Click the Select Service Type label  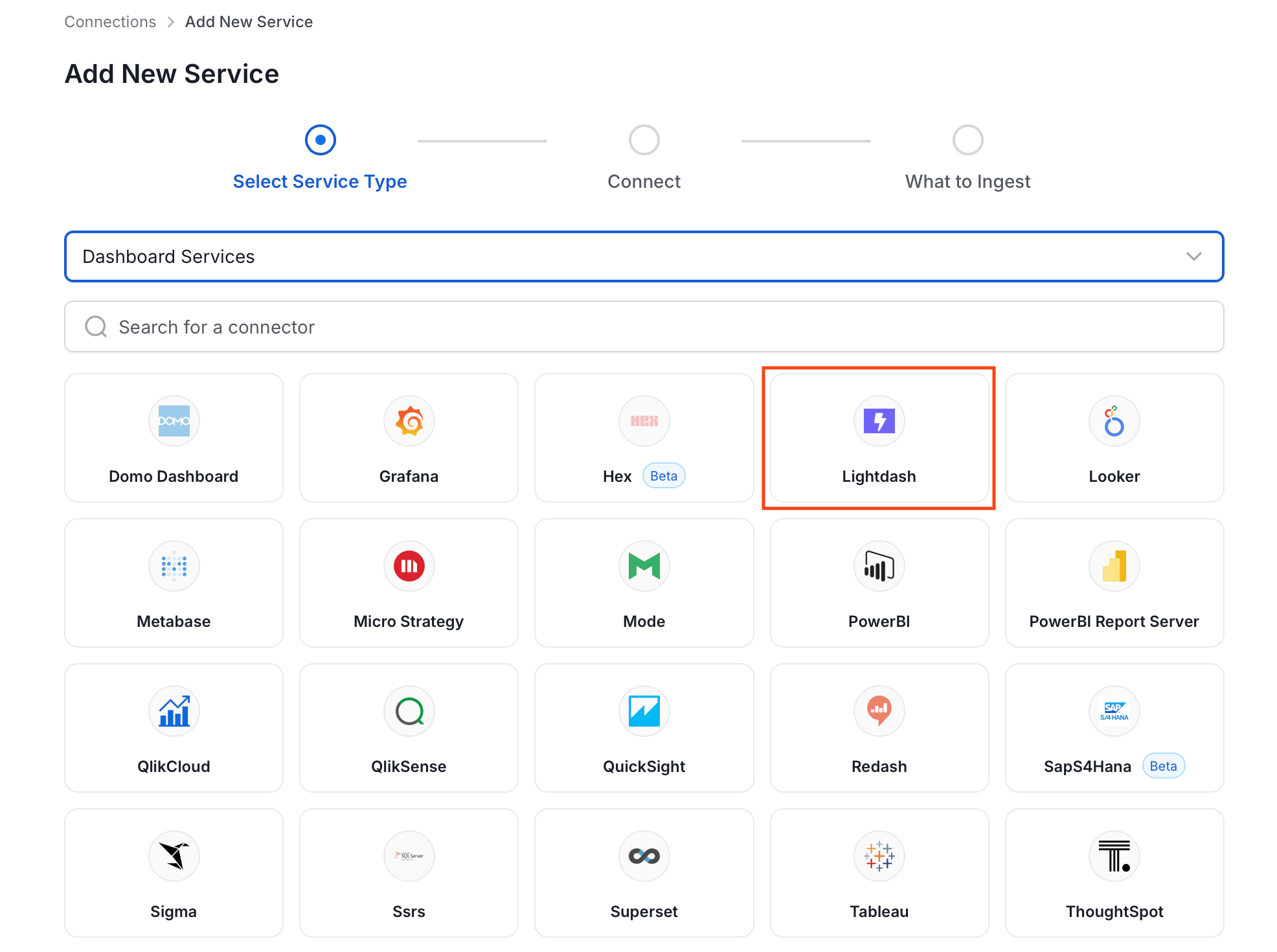[x=320, y=181]
